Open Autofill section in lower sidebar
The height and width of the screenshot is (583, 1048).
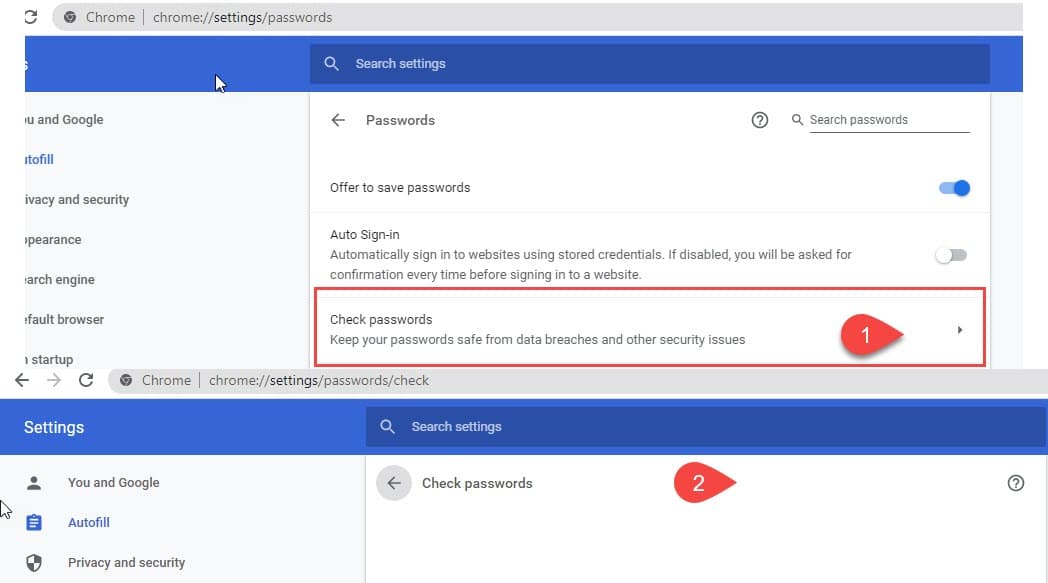89,522
